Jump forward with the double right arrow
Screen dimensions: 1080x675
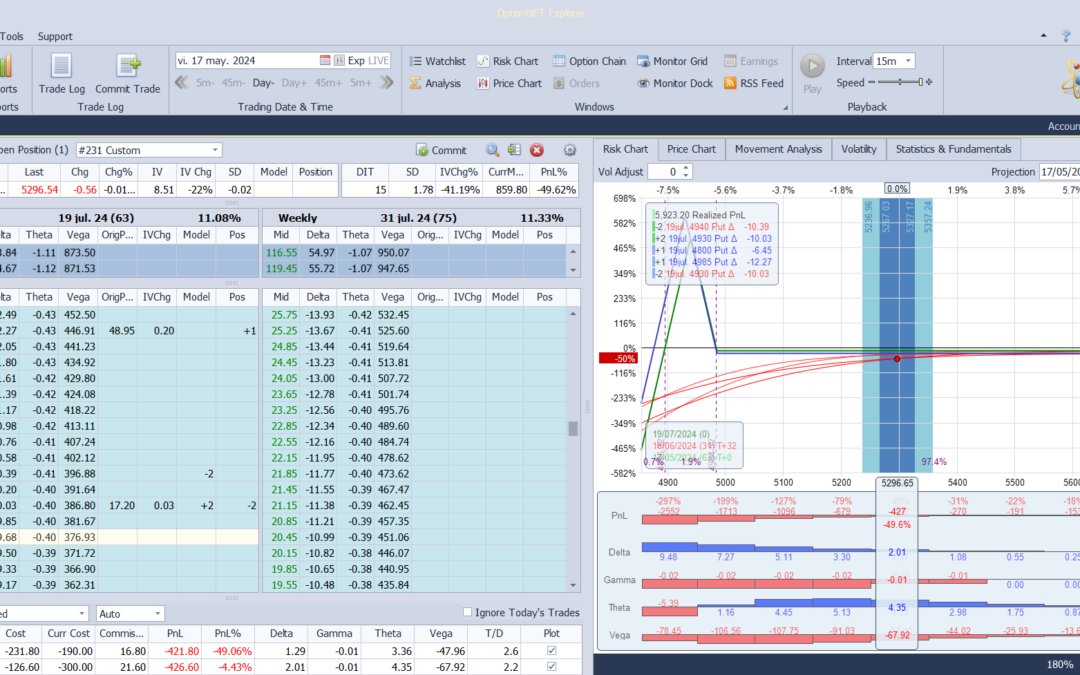tap(386, 83)
